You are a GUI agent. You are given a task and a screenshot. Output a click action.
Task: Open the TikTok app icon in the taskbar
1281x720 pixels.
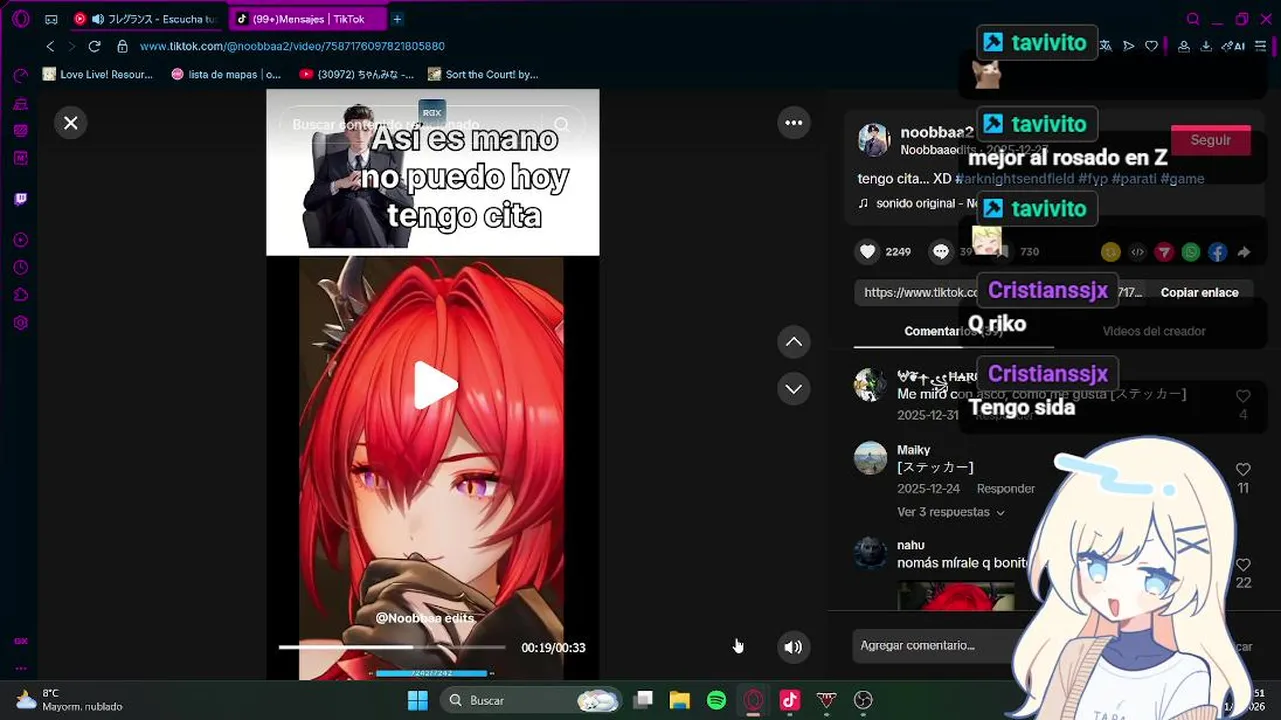click(x=789, y=700)
